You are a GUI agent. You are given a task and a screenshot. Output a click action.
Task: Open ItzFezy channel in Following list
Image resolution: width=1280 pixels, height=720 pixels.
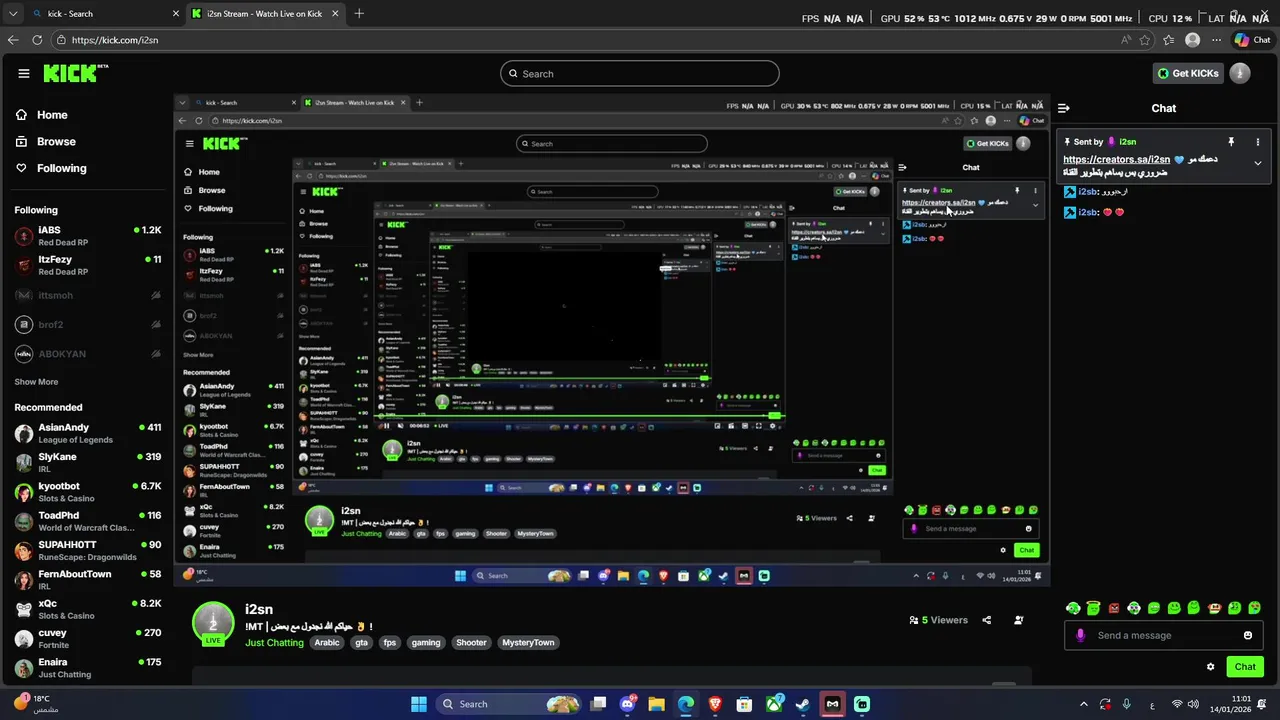(88, 265)
